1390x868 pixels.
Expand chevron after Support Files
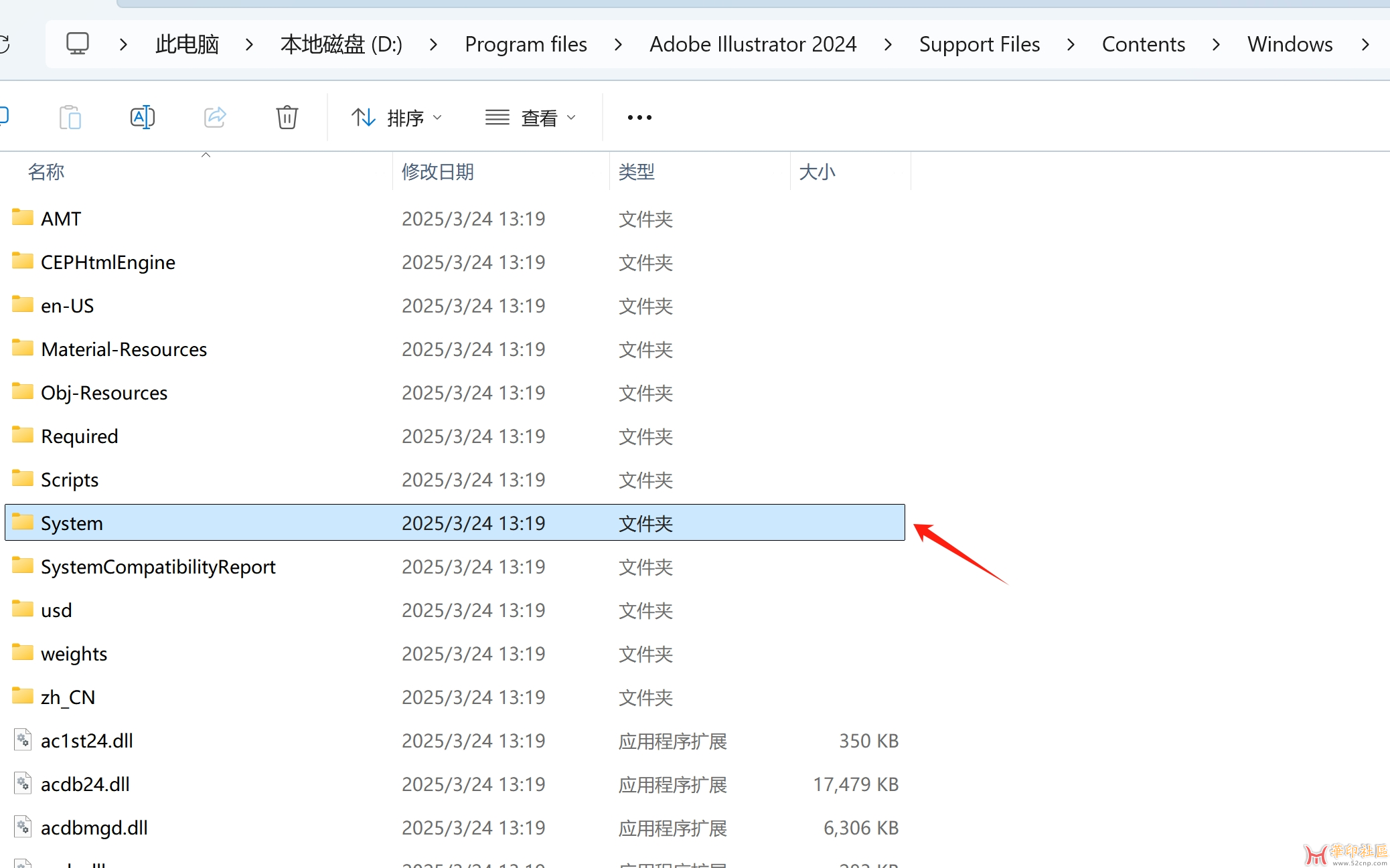pyautogui.click(x=1071, y=44)
